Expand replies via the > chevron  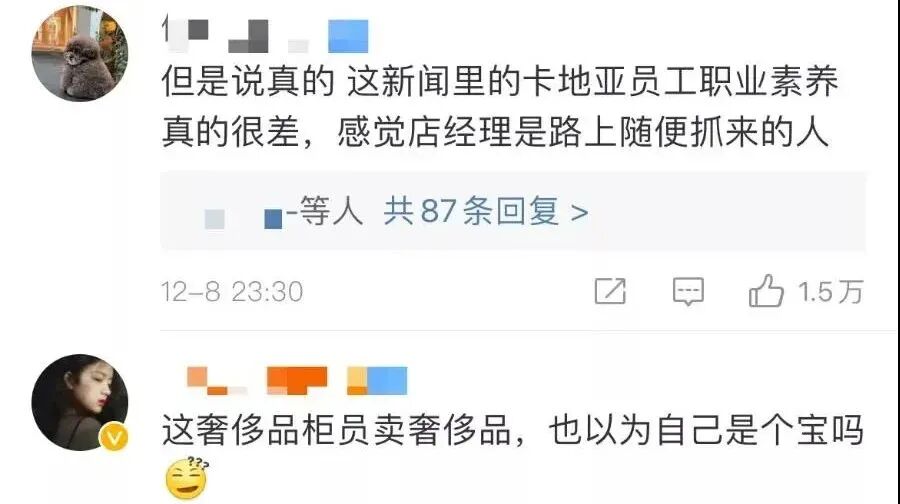click(580, 213)
